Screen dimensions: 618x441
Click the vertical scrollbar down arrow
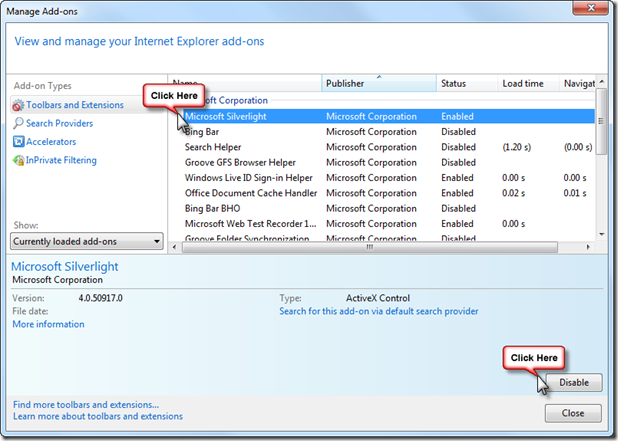click(x=601, y=234)
